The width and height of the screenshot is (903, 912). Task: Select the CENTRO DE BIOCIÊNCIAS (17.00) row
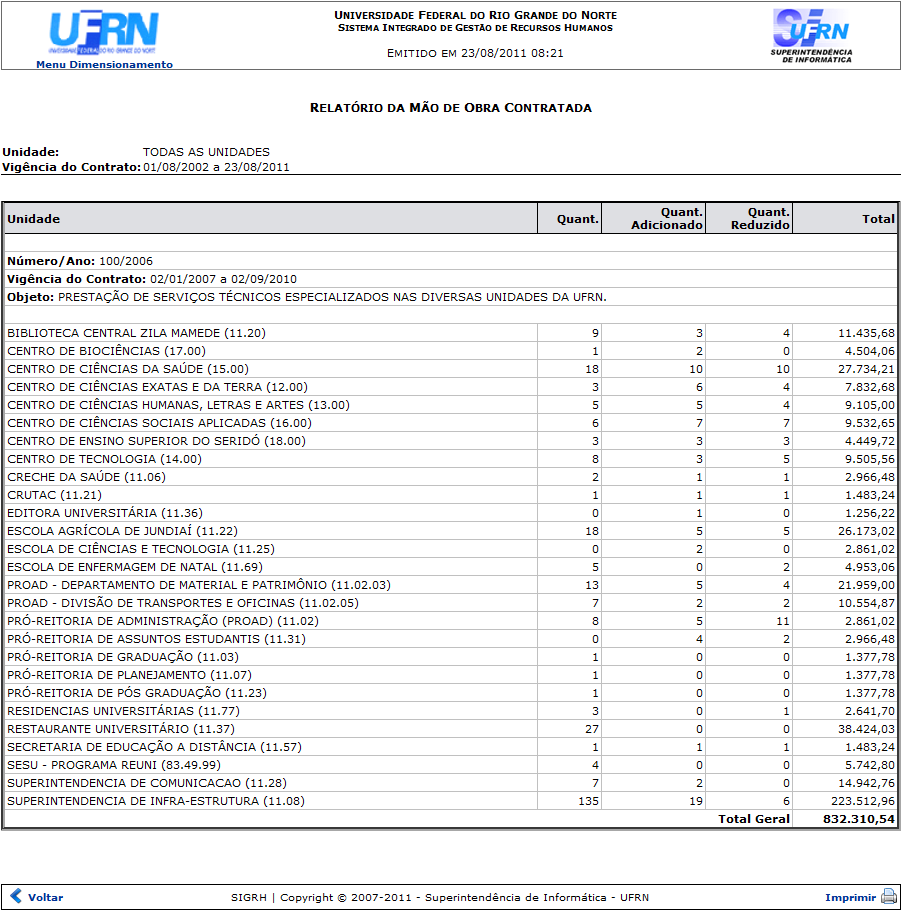click(451, 351)
